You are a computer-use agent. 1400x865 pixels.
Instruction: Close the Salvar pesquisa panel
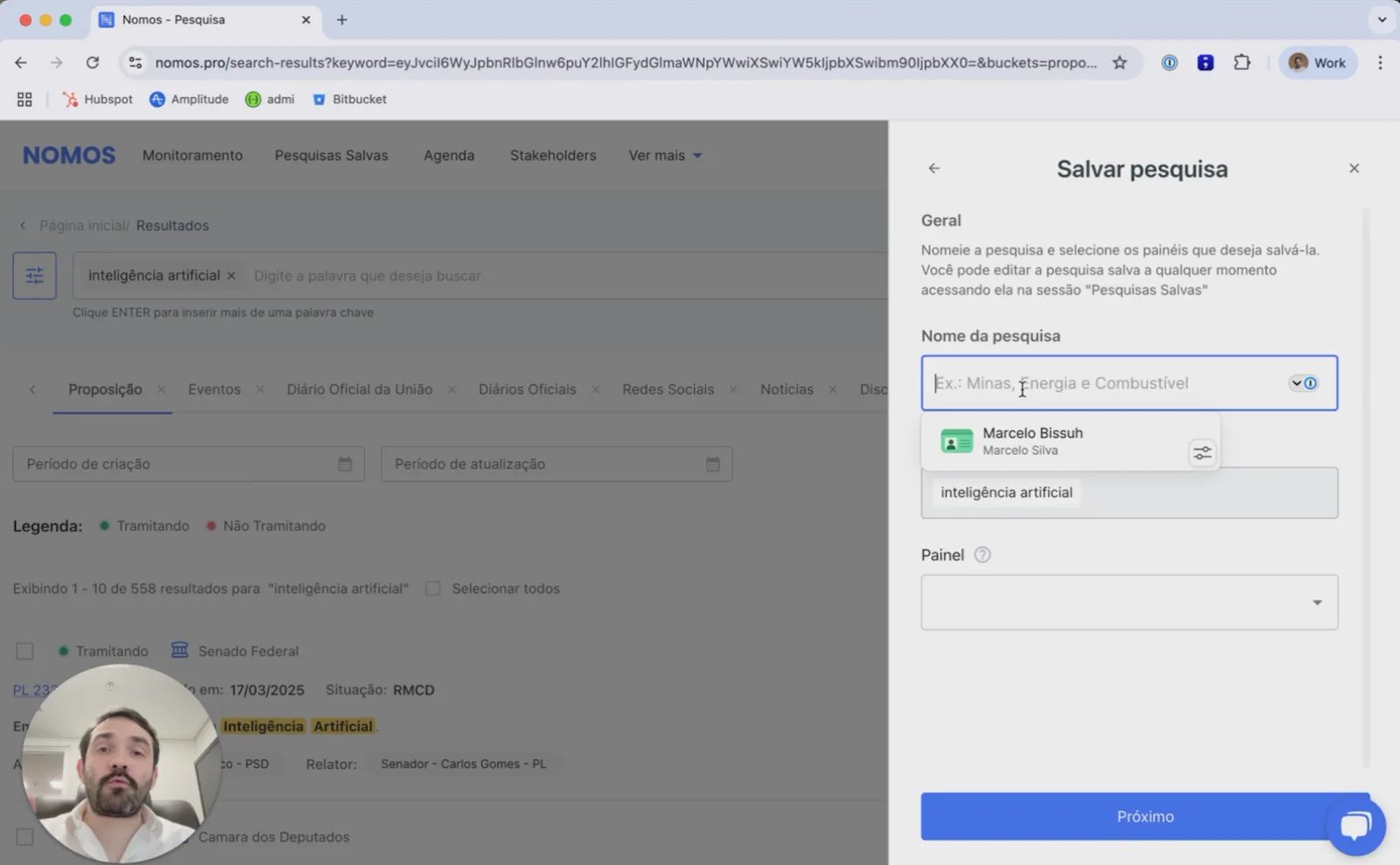1354,168
